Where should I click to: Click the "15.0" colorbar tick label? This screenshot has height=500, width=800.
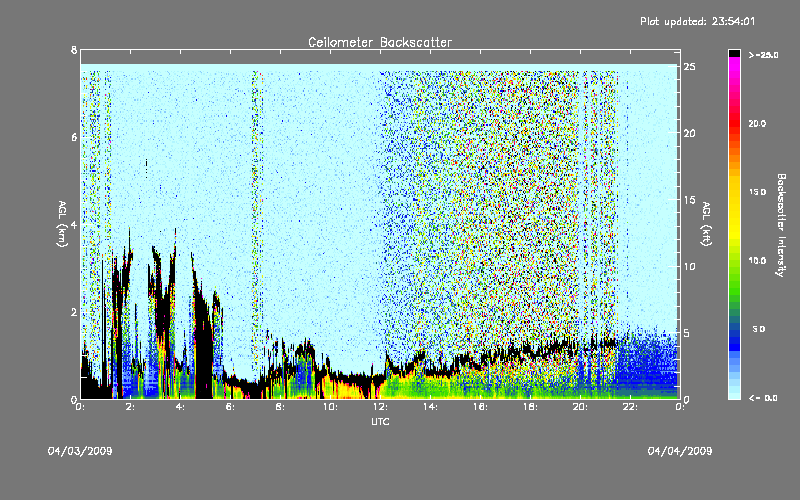[758, 192]
